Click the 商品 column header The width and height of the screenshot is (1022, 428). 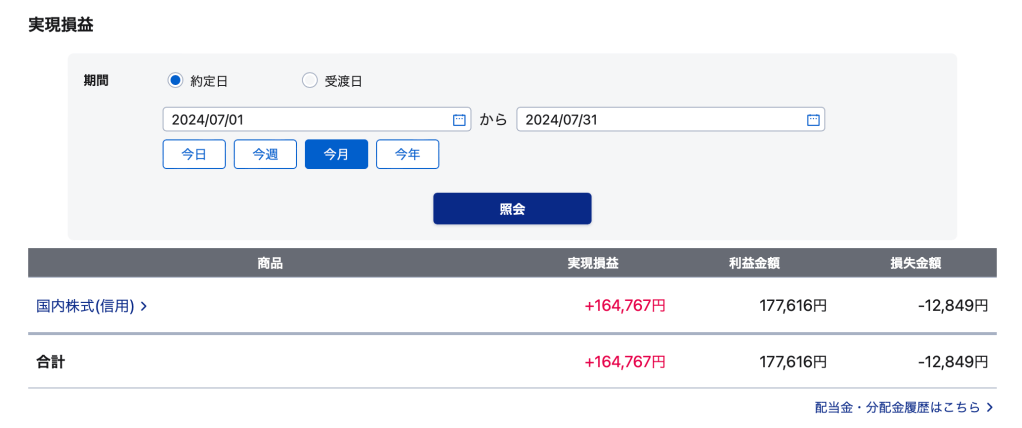click(x=270, y=264)
